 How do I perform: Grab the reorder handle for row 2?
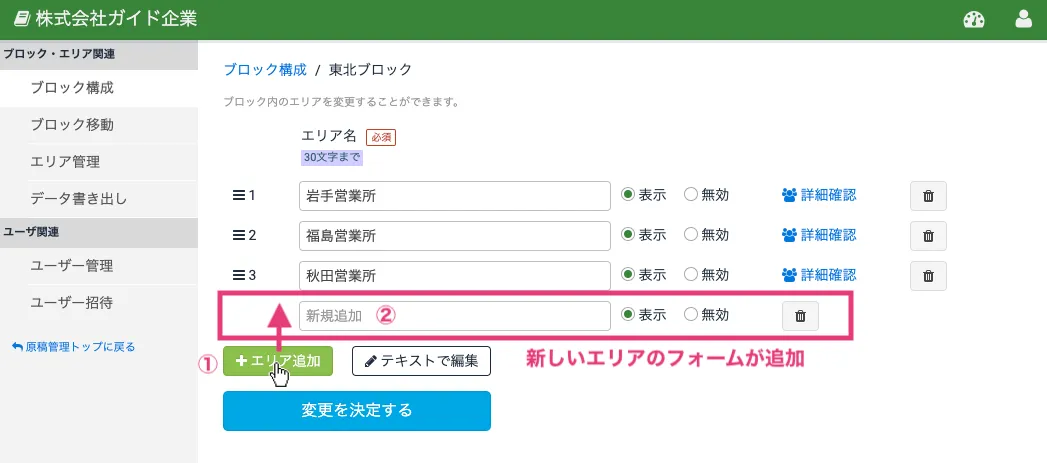tap(238, 235)
